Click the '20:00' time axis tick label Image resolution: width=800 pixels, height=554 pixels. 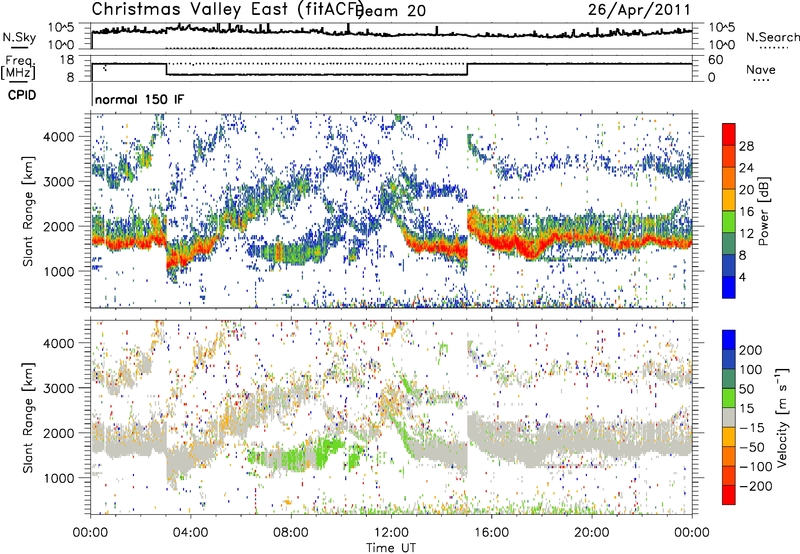(x=592, y=533)
